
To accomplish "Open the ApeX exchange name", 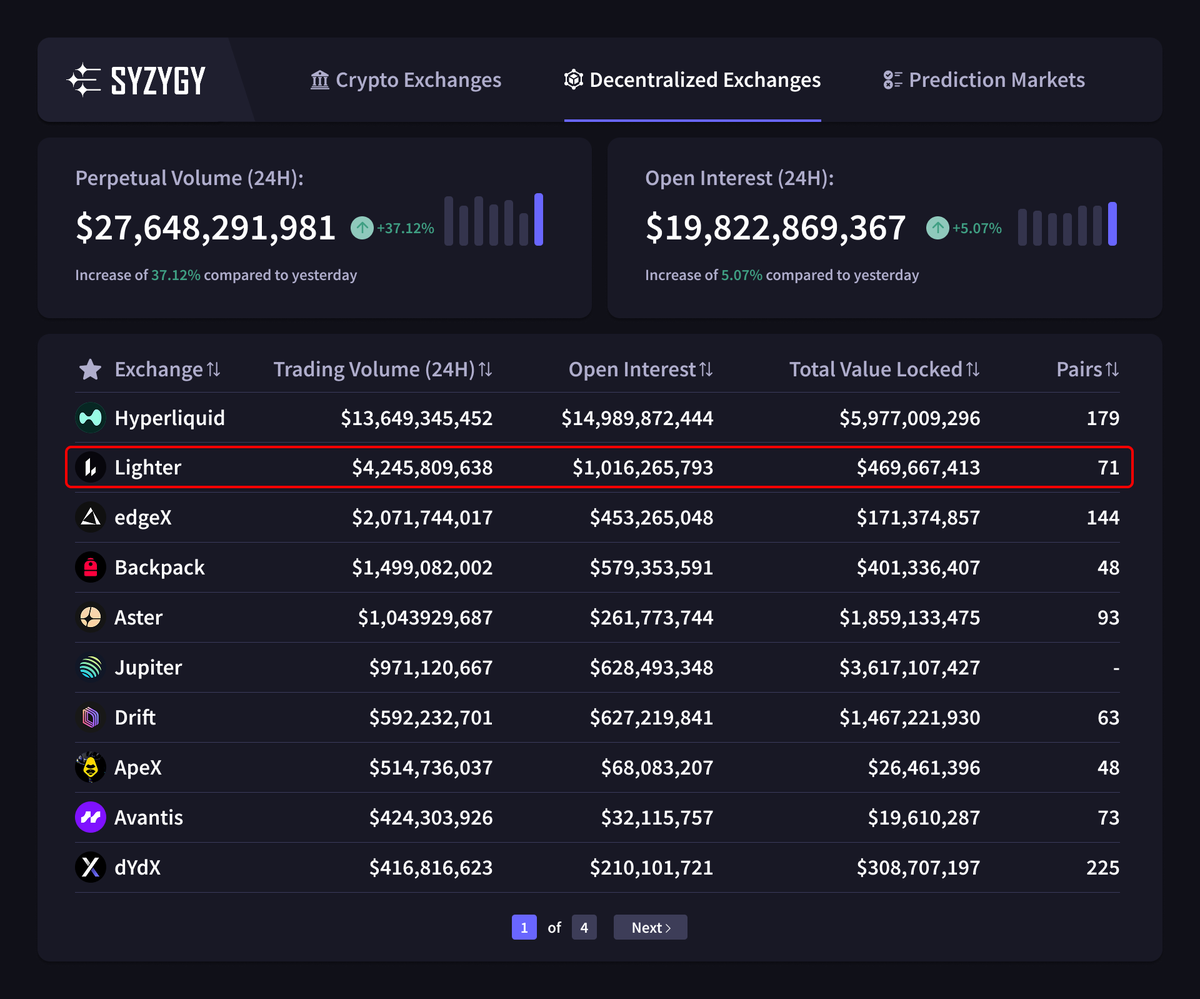I will click(138, 767).
